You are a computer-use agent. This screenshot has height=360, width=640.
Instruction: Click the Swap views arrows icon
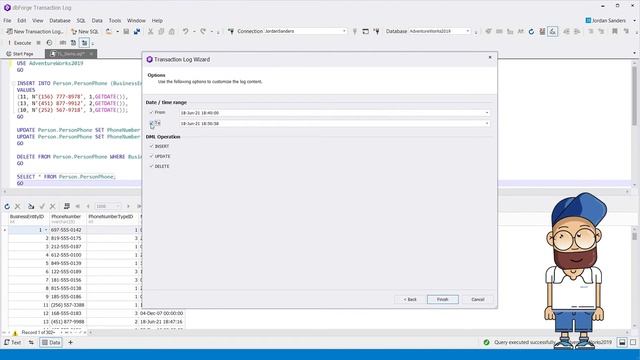point(31,342)
